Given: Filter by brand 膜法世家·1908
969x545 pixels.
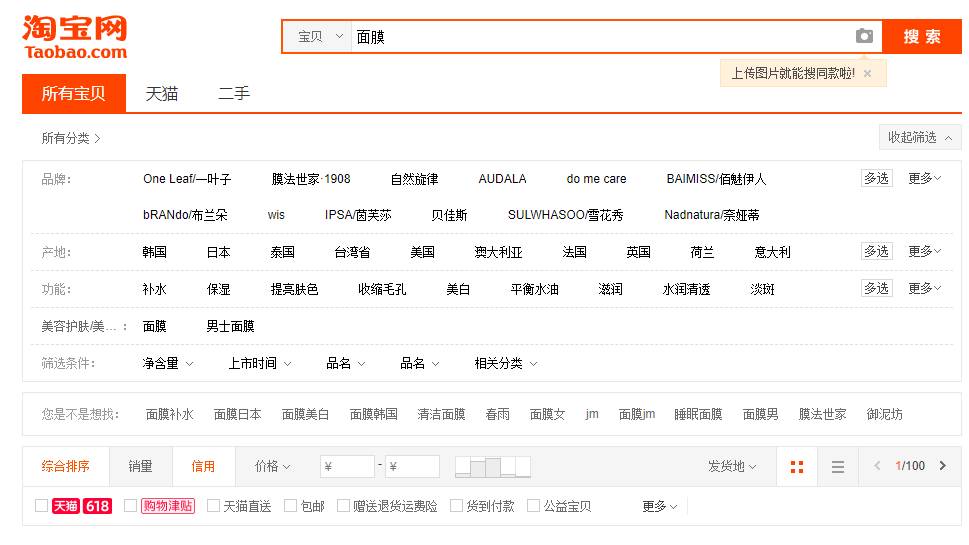Looking at the screenshot, I should 311,179.
